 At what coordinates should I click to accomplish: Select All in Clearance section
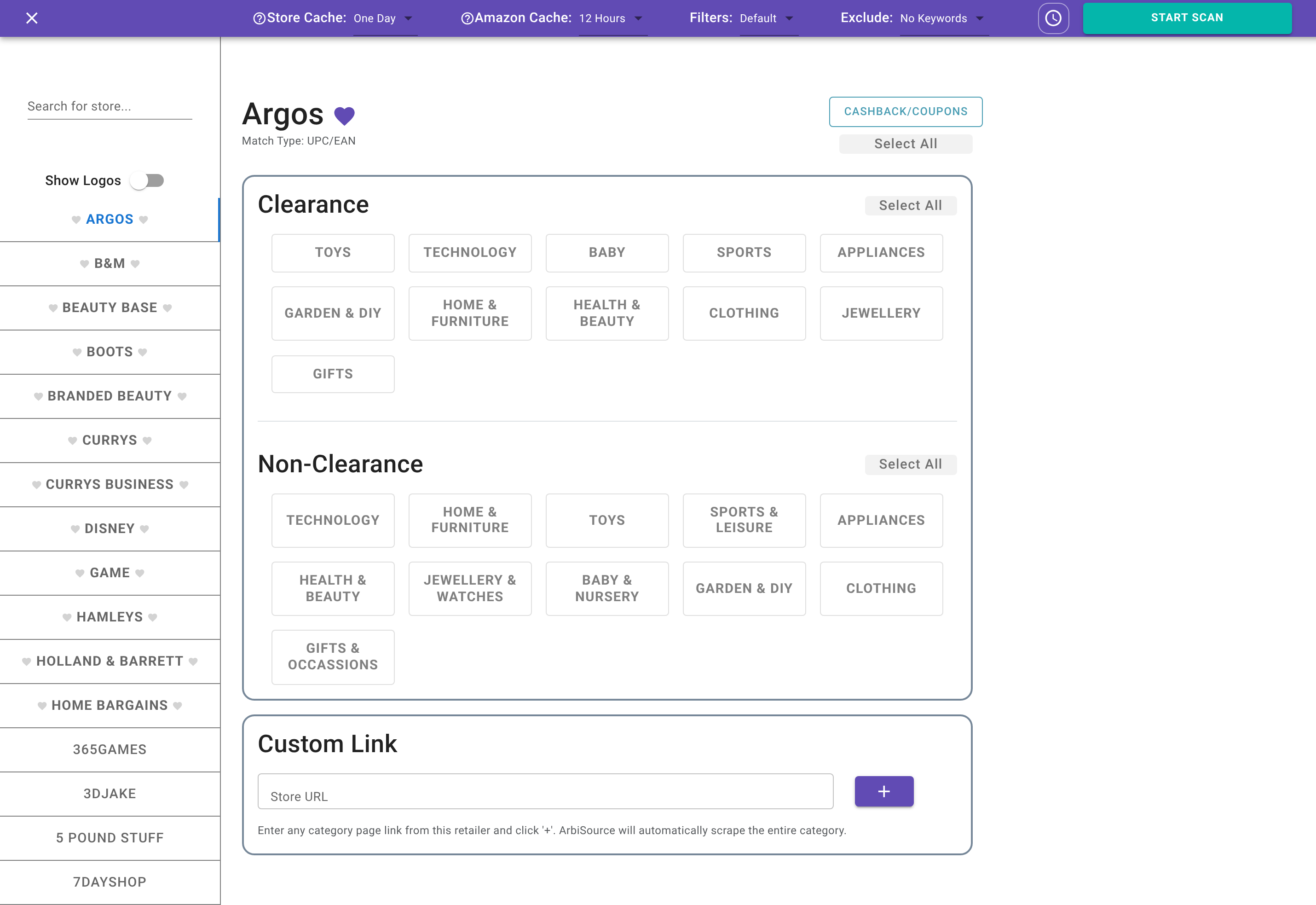pos(910,206)
